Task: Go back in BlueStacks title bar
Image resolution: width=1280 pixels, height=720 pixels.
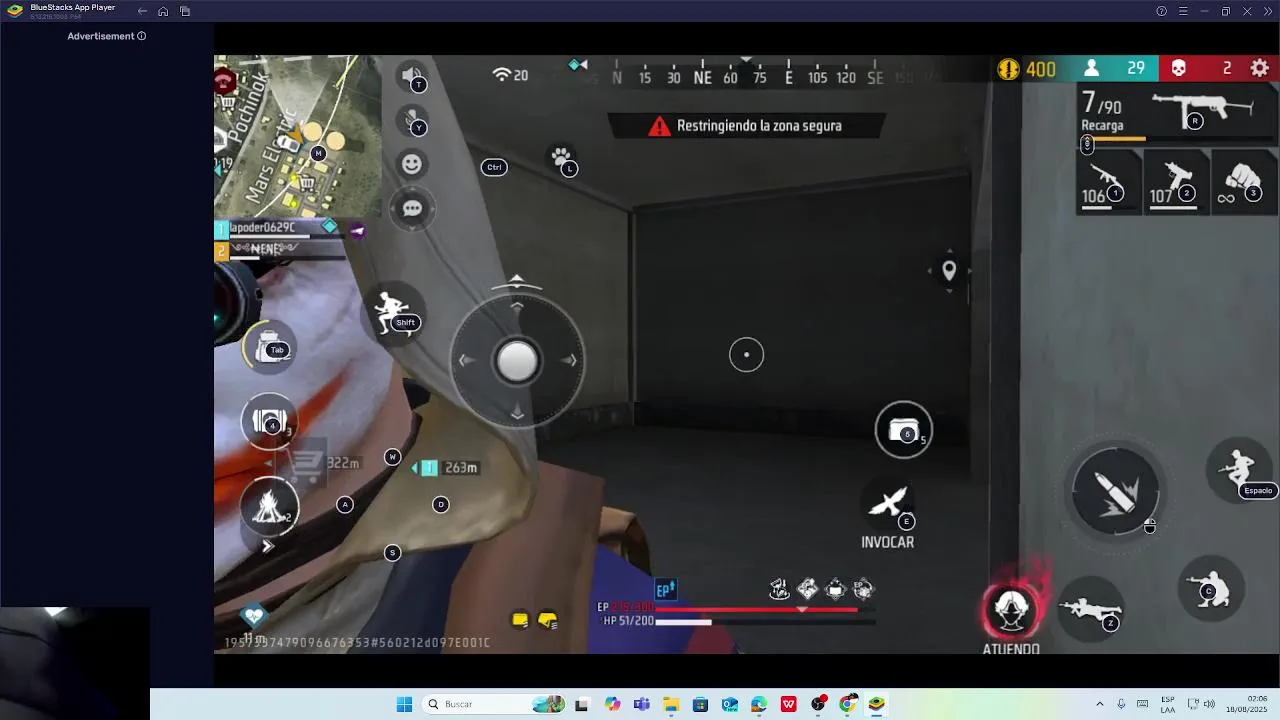Action: [142, 11]
